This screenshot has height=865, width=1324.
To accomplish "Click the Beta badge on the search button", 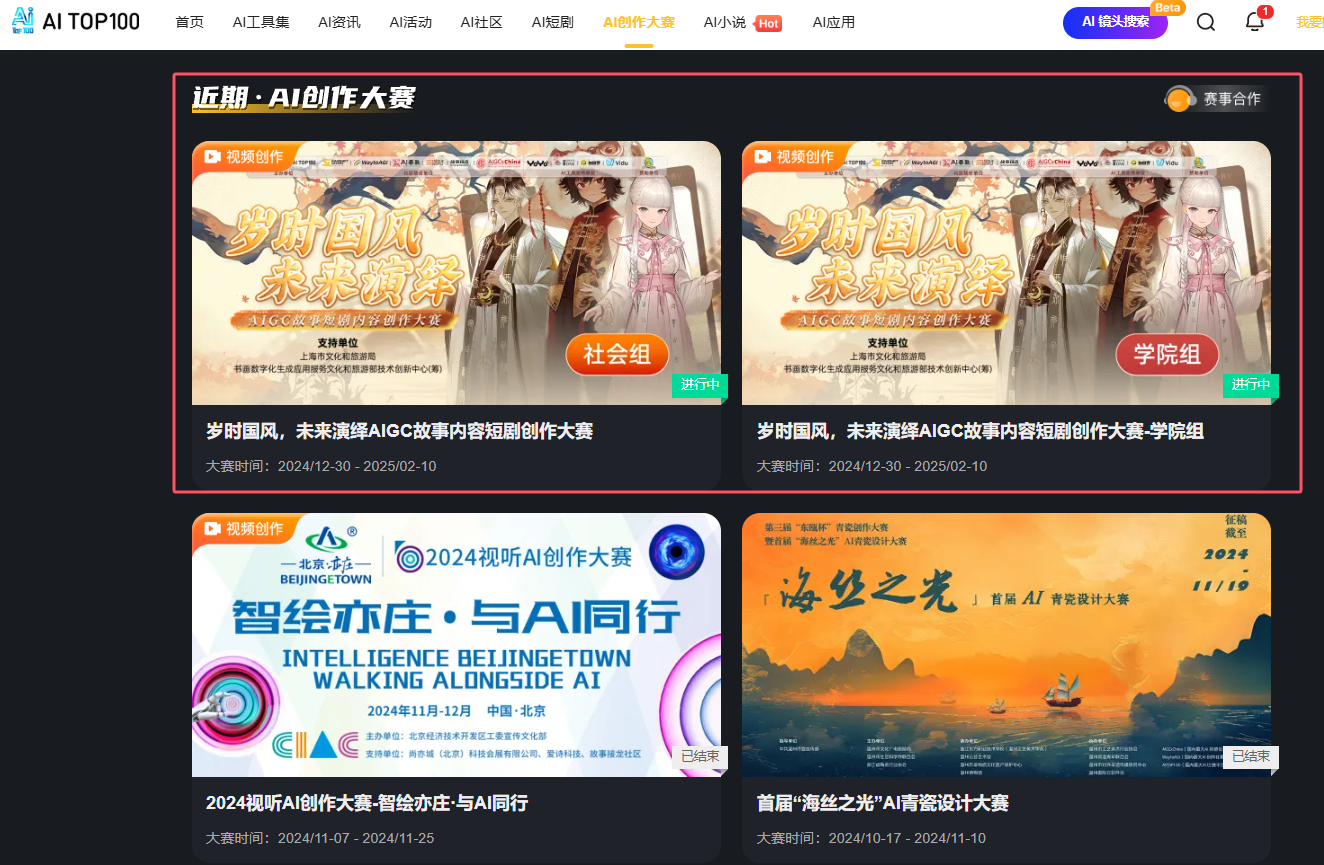I will [1167, 7].
